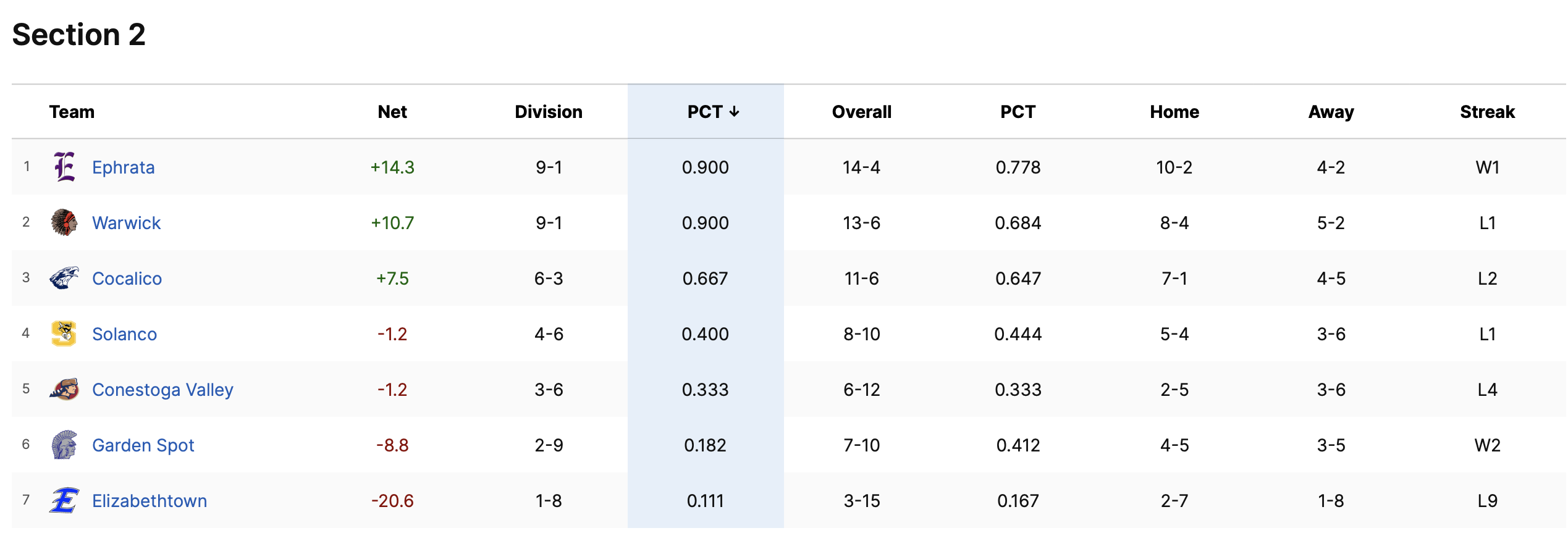Open the Garden Spot team link
Screen dimensions: 1568x541
point(143,445)
